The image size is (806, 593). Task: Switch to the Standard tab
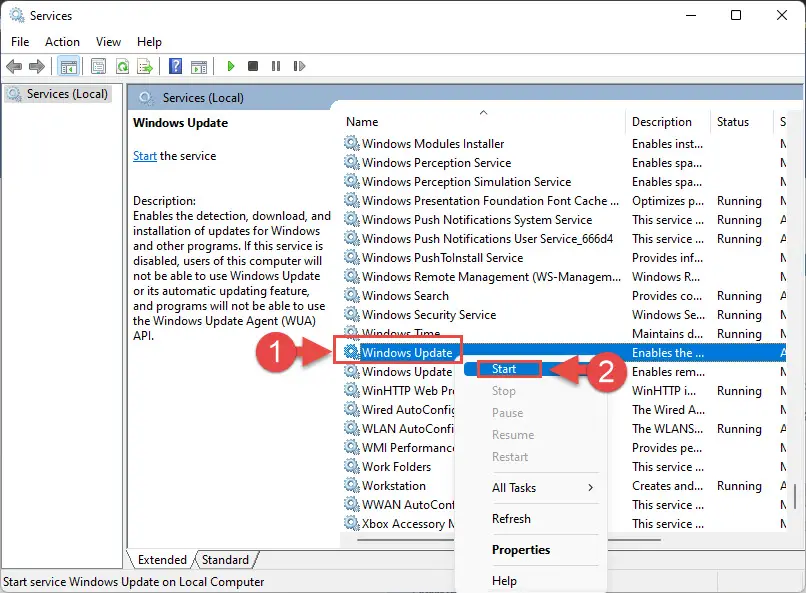pos(225,560)
